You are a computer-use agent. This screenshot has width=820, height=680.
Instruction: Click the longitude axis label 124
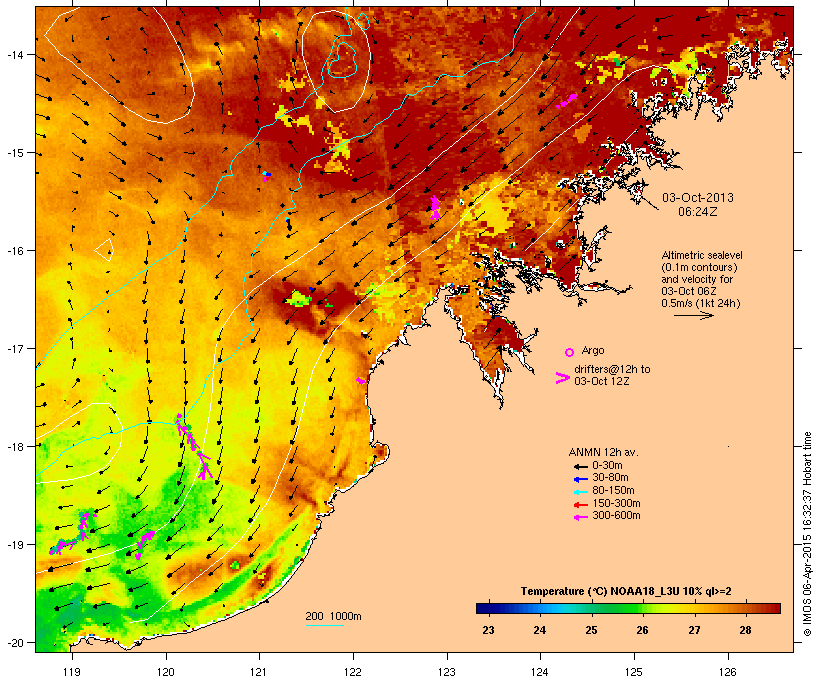point(540,672)
